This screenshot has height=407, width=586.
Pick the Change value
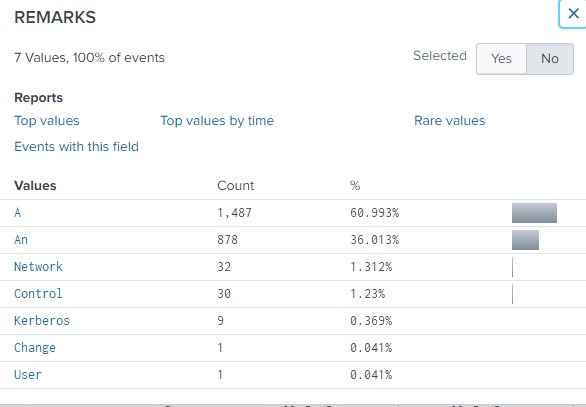tap(35, 348)
